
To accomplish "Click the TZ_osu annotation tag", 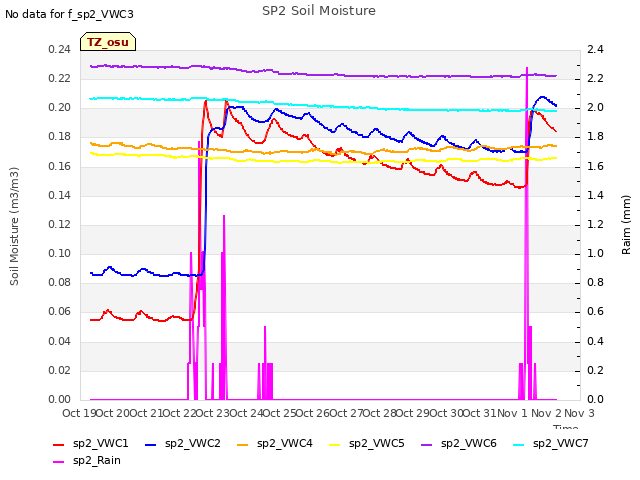I will pos(108,42).
